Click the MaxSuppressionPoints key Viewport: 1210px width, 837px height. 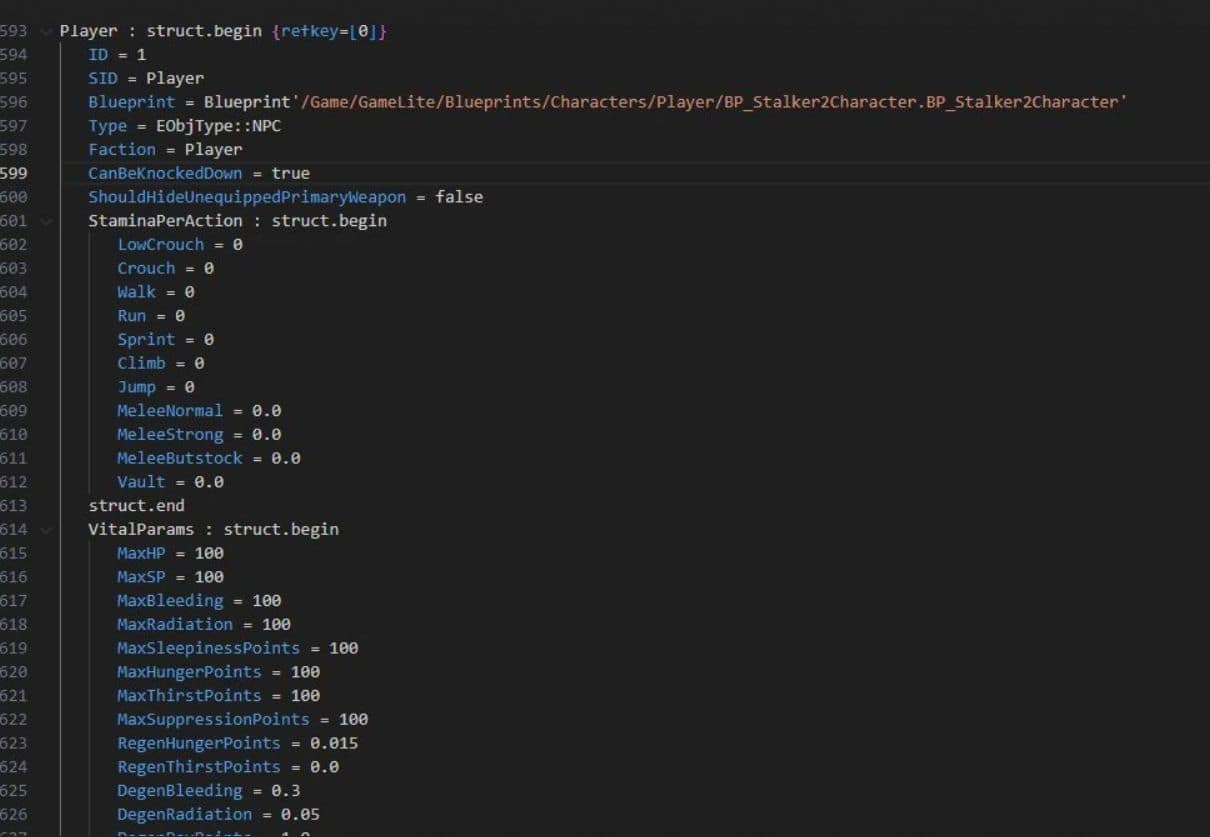(x=213, y=719)
